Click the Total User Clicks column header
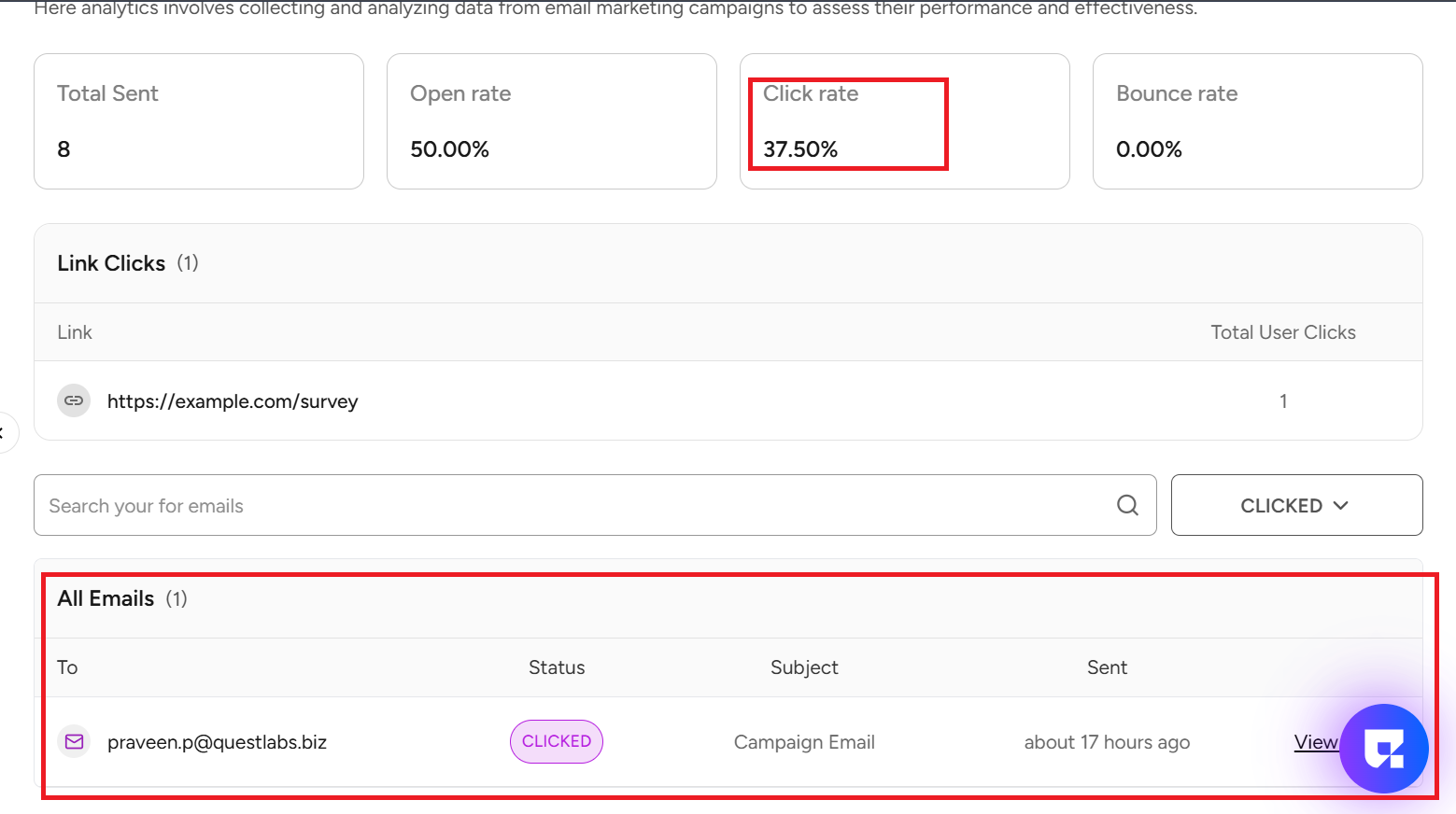 [1282, 332]
